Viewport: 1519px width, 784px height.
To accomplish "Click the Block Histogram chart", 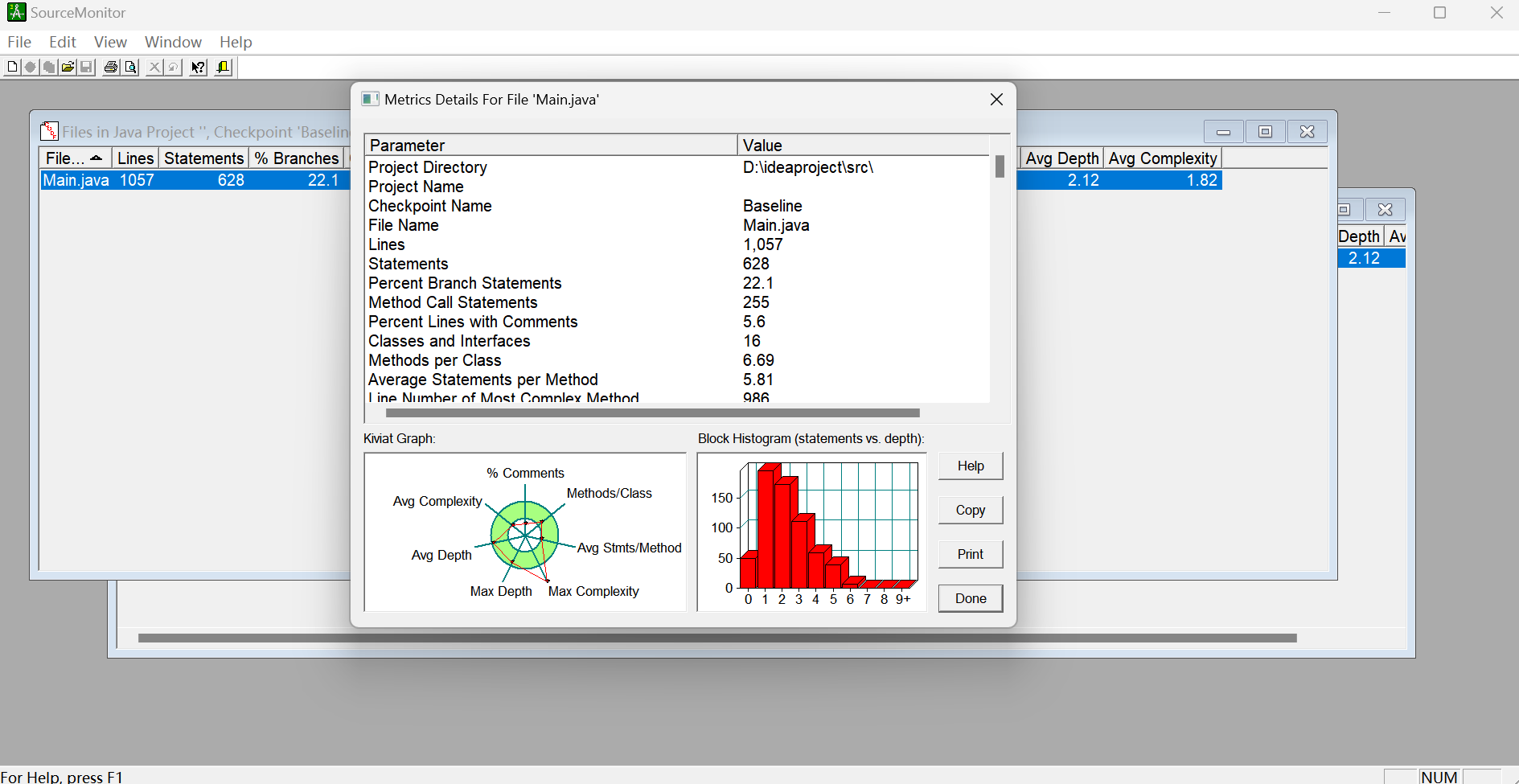I will coord(811,532).
